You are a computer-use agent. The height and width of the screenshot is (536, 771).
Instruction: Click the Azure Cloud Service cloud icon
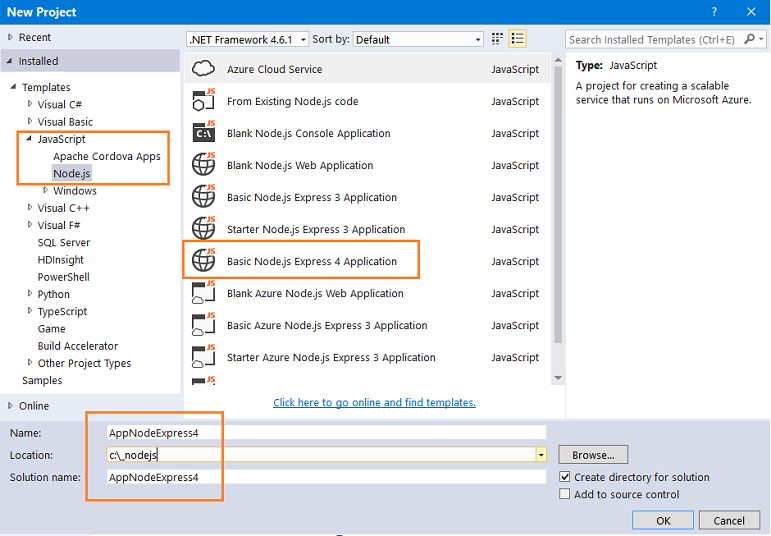(x=203, y=69)
